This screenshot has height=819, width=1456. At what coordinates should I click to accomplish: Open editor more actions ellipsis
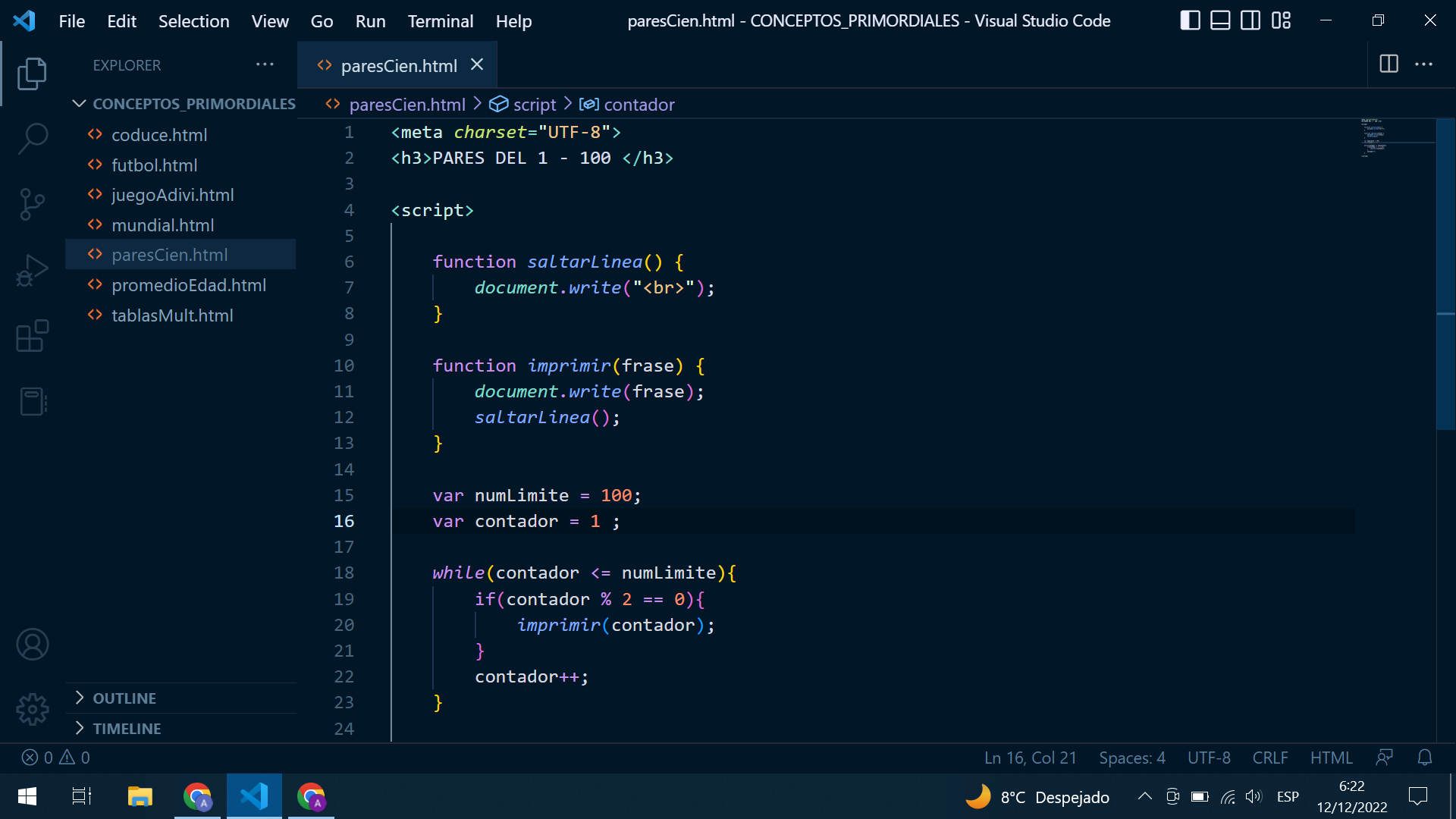[x=1423, y=64]
